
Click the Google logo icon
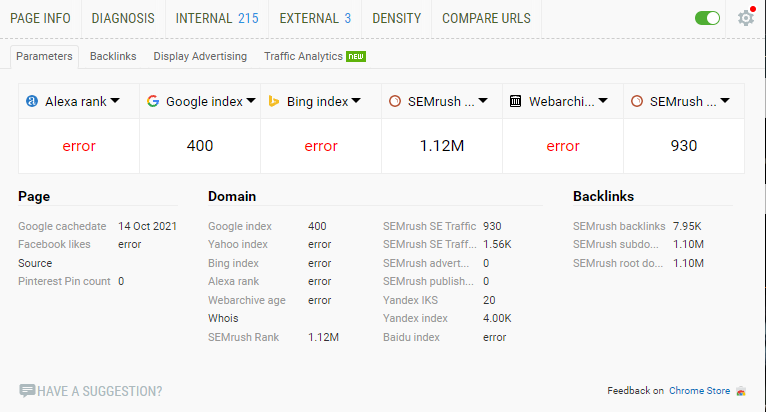tap(153, 101)
